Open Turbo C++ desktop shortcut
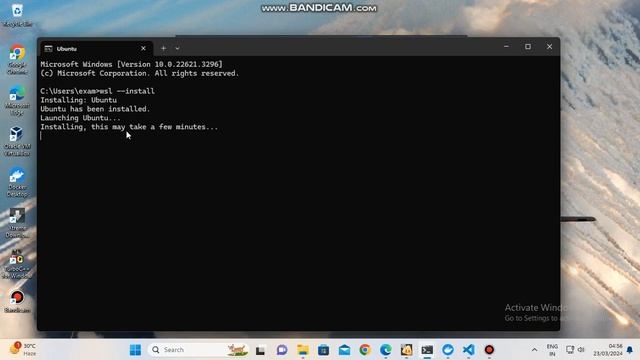This screenshot has height=360, width=640. [x=17, y=264]
